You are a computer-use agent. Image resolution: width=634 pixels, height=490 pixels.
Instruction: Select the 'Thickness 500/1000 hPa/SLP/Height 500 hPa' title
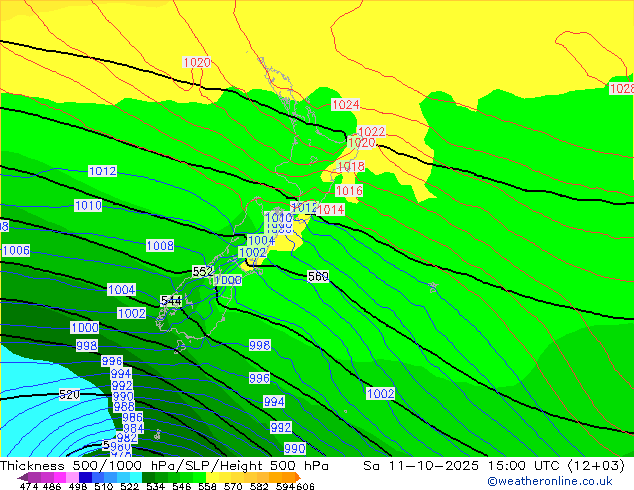click(164, 466)
